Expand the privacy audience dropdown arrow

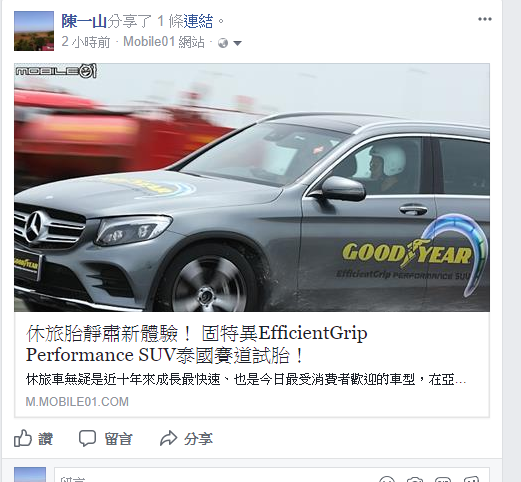coord(237,43)
